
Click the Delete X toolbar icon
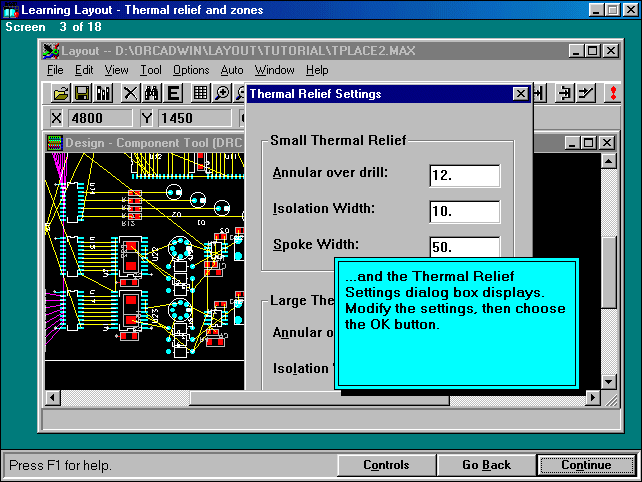pos(130,94)
